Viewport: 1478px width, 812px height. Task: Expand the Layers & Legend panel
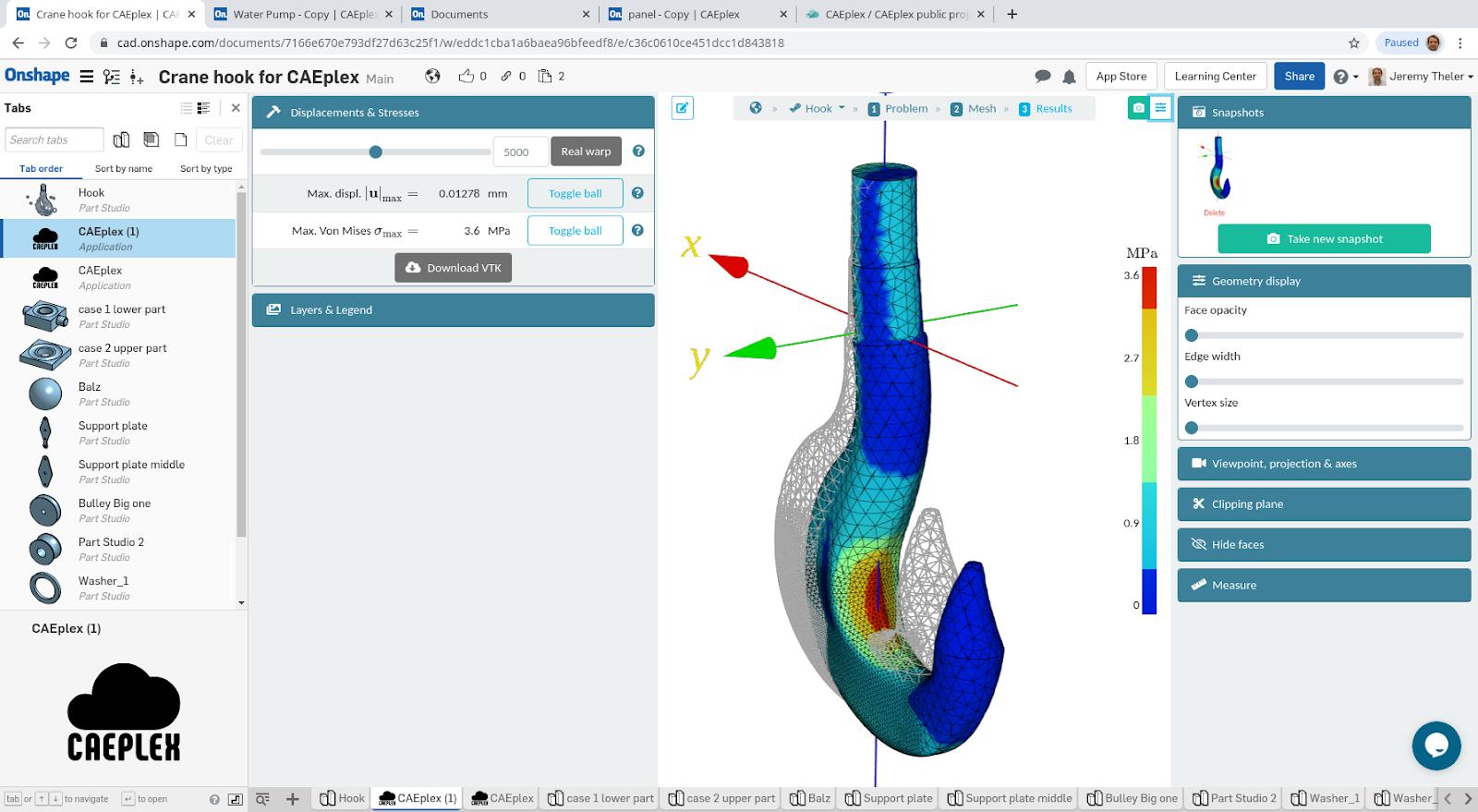click(453, 310)
